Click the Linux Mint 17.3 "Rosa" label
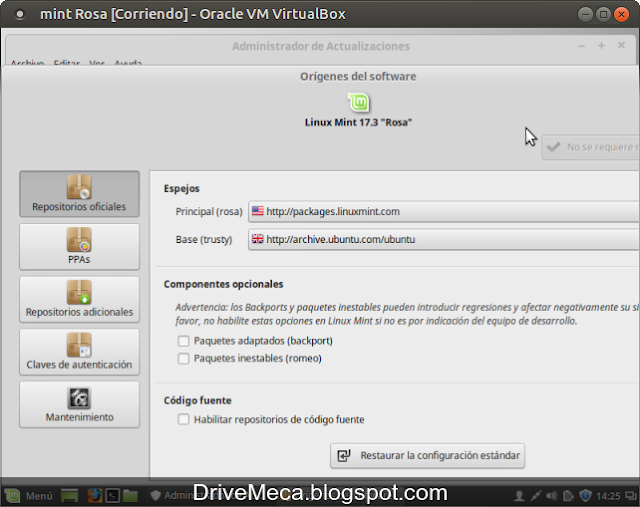640x507 pixels. 358,122
